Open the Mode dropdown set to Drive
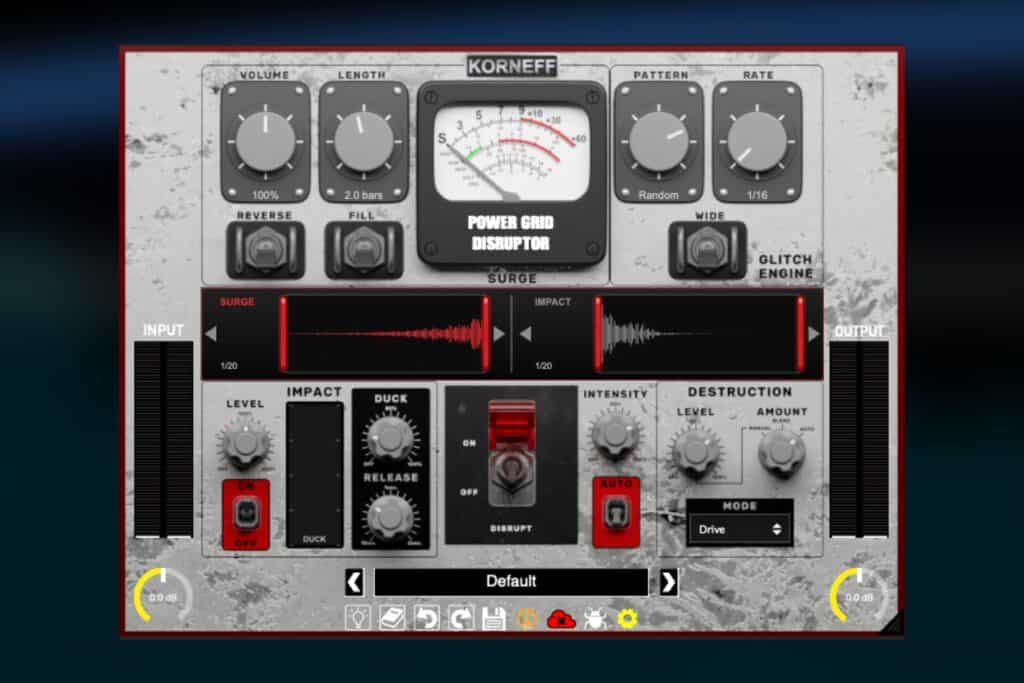1024x683 pixels. 740,529
